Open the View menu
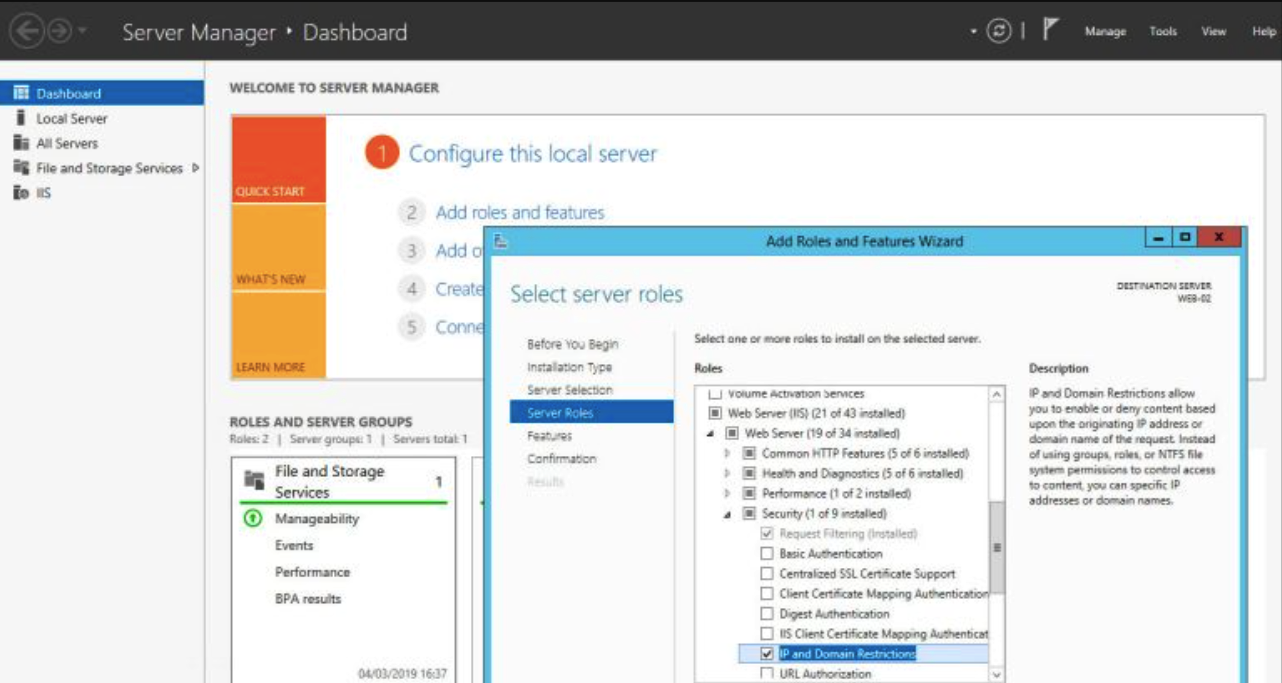Viewport: 1282px width, 683px height. [x=1214, y=31]
